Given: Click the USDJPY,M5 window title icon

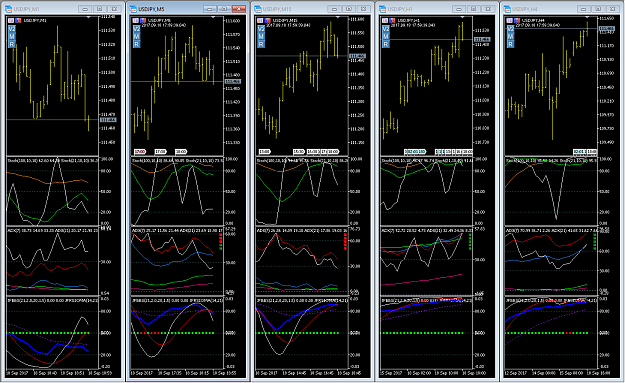Looking at the screenshot, I should [x=133, y=9].
